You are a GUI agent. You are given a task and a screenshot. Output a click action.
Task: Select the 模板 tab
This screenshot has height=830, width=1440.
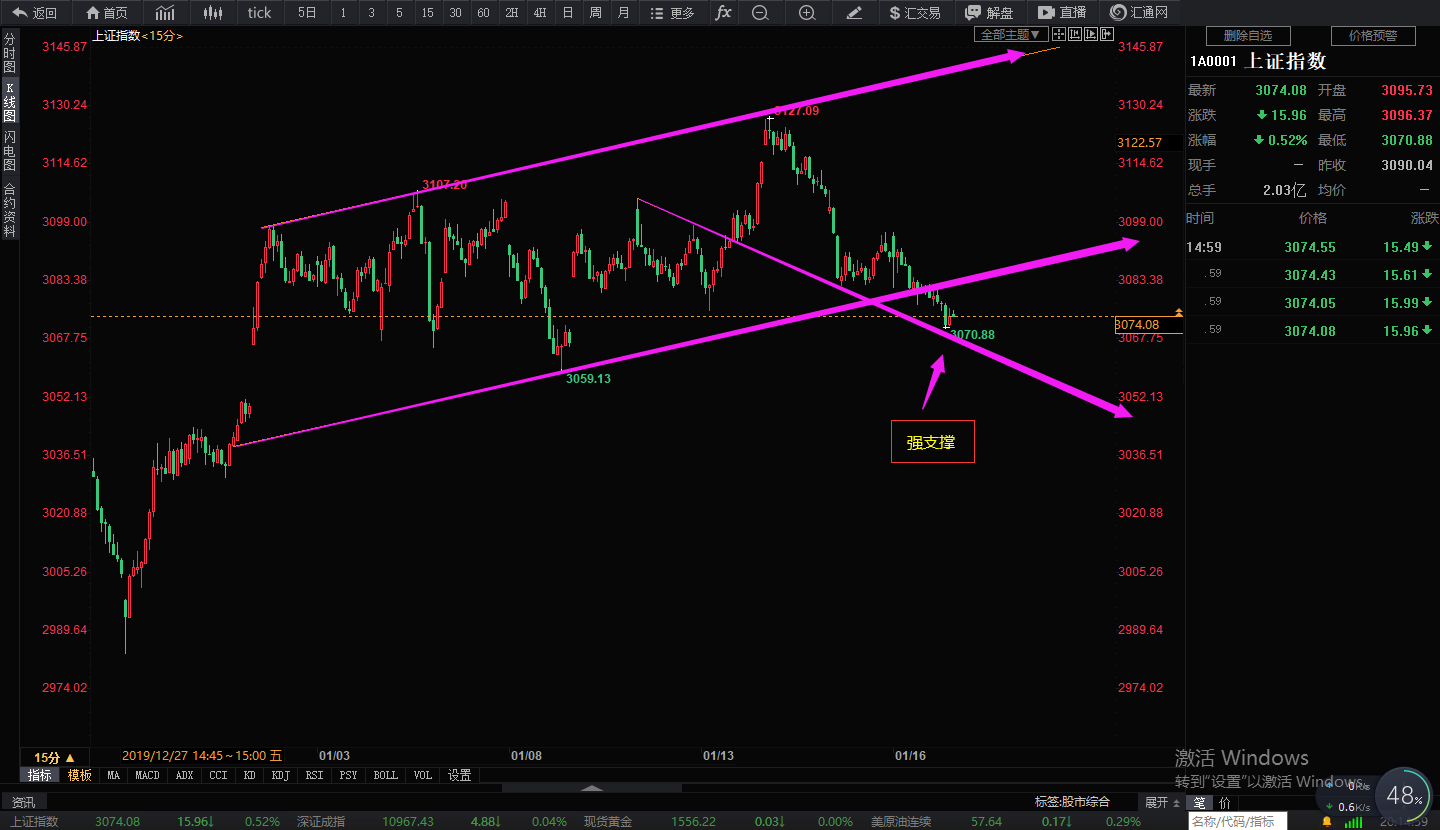pos(79,775)
